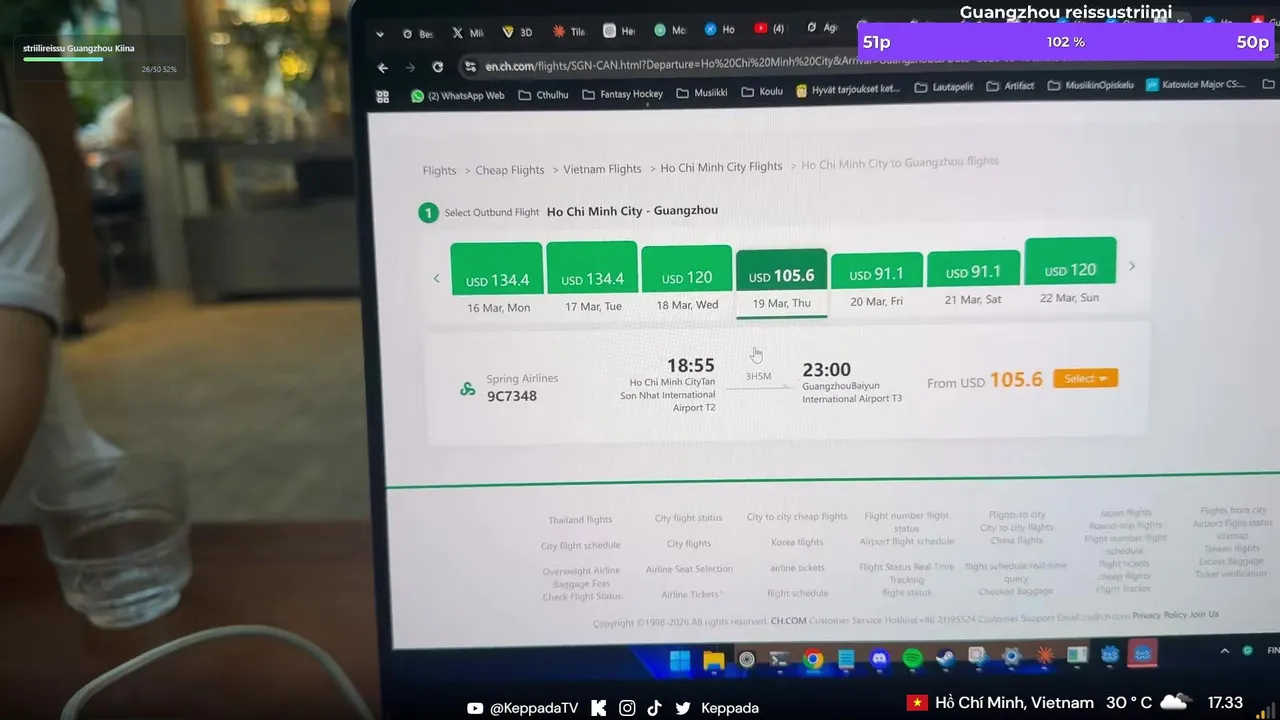Open the terminal icon in the taskbar

point(779,659)
